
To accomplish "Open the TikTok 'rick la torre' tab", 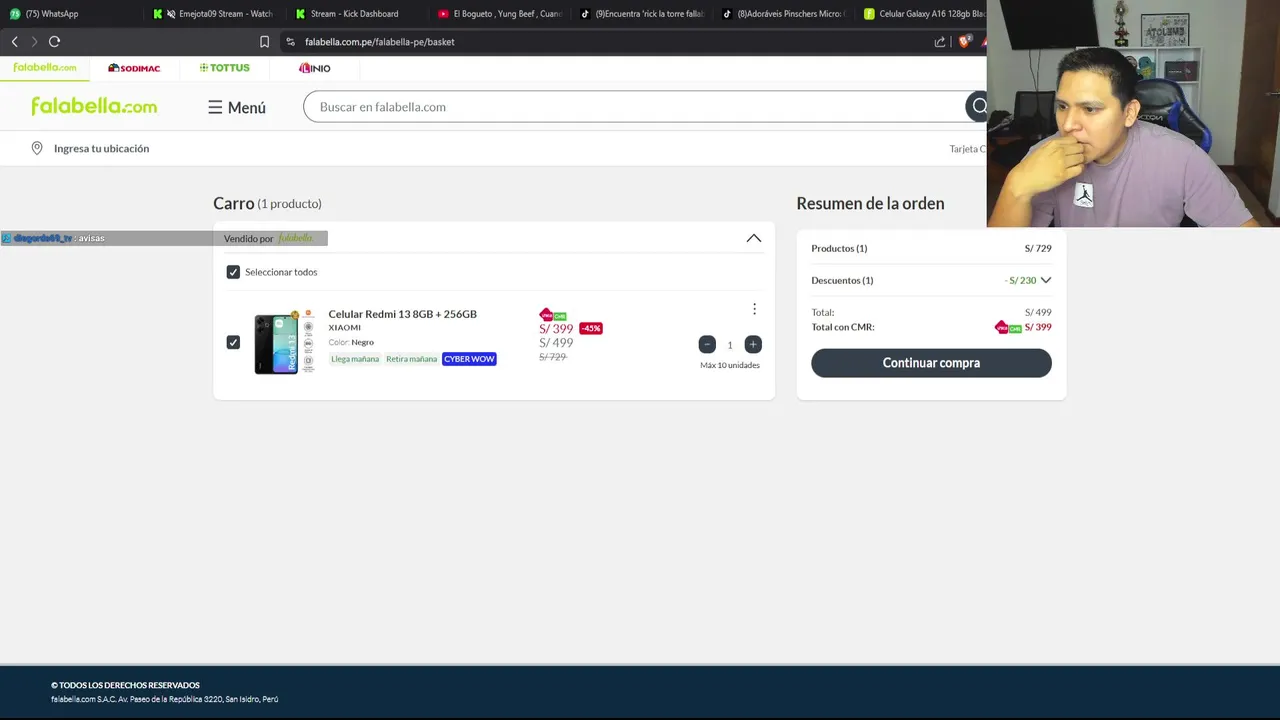I will [x=644, y=14].
